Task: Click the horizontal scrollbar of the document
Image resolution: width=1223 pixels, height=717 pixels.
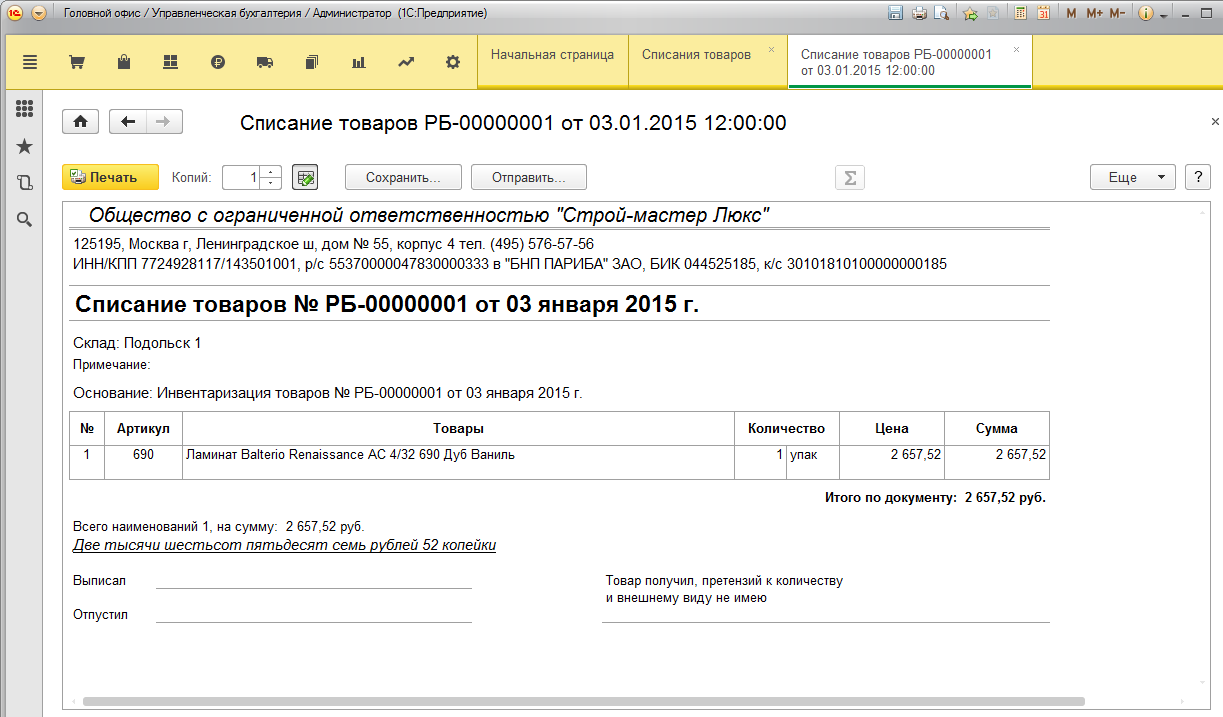Action: (583, 702)
